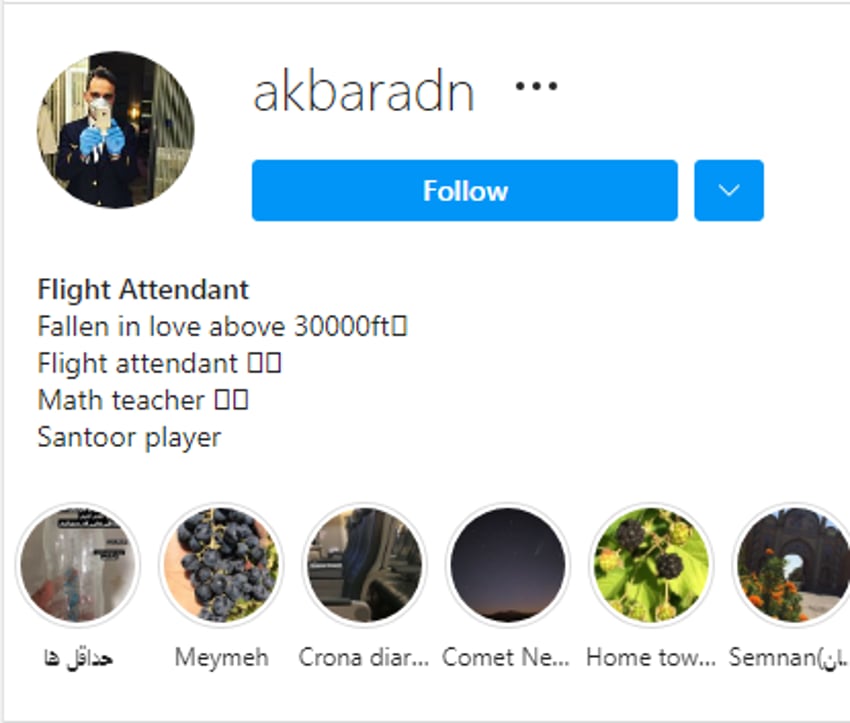Expand the suggested accounts dropdown arrow
The image size is (850, 723).
click(729, 190)
